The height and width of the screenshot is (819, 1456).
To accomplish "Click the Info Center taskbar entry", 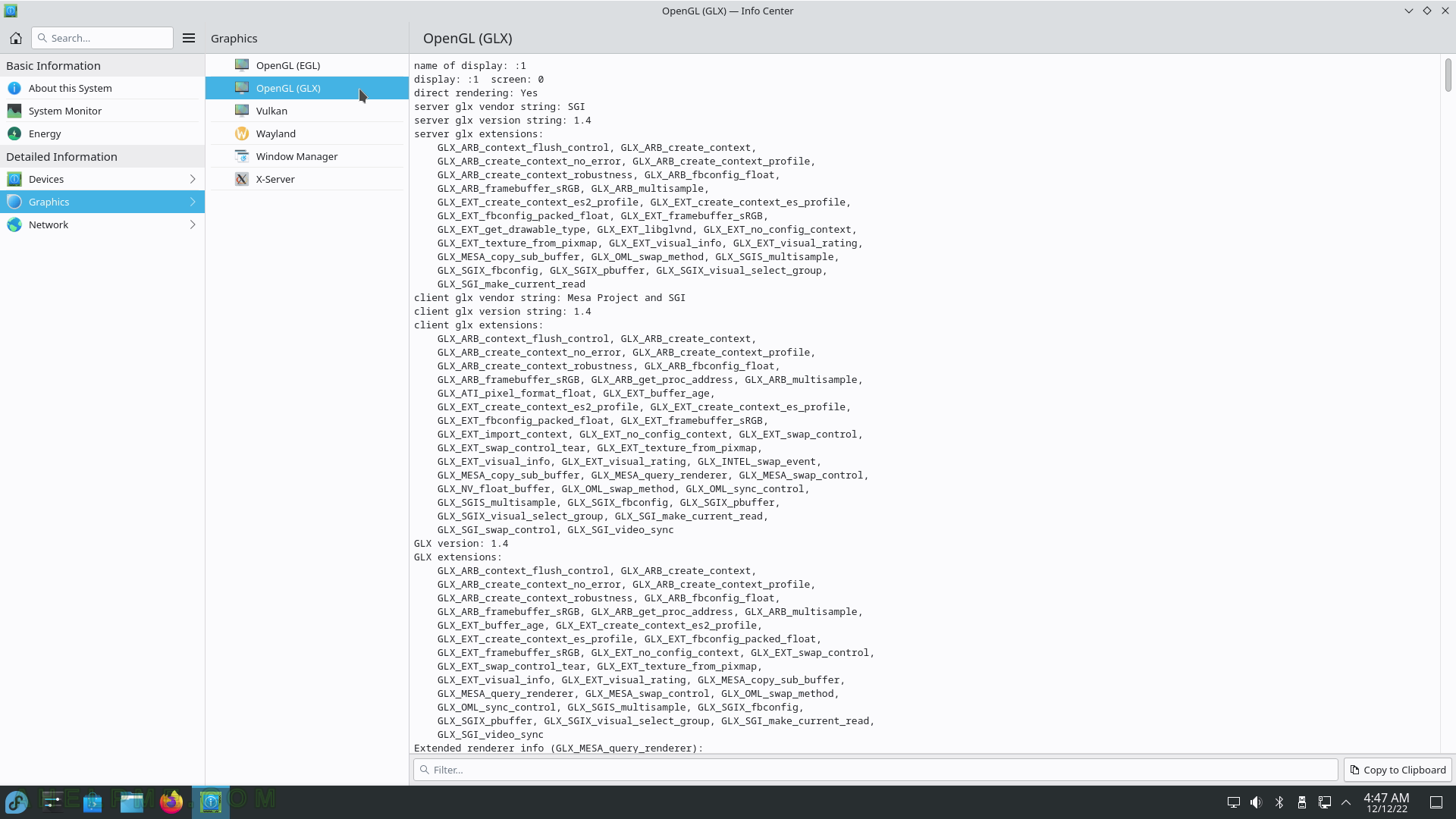I will pos(211,802).
